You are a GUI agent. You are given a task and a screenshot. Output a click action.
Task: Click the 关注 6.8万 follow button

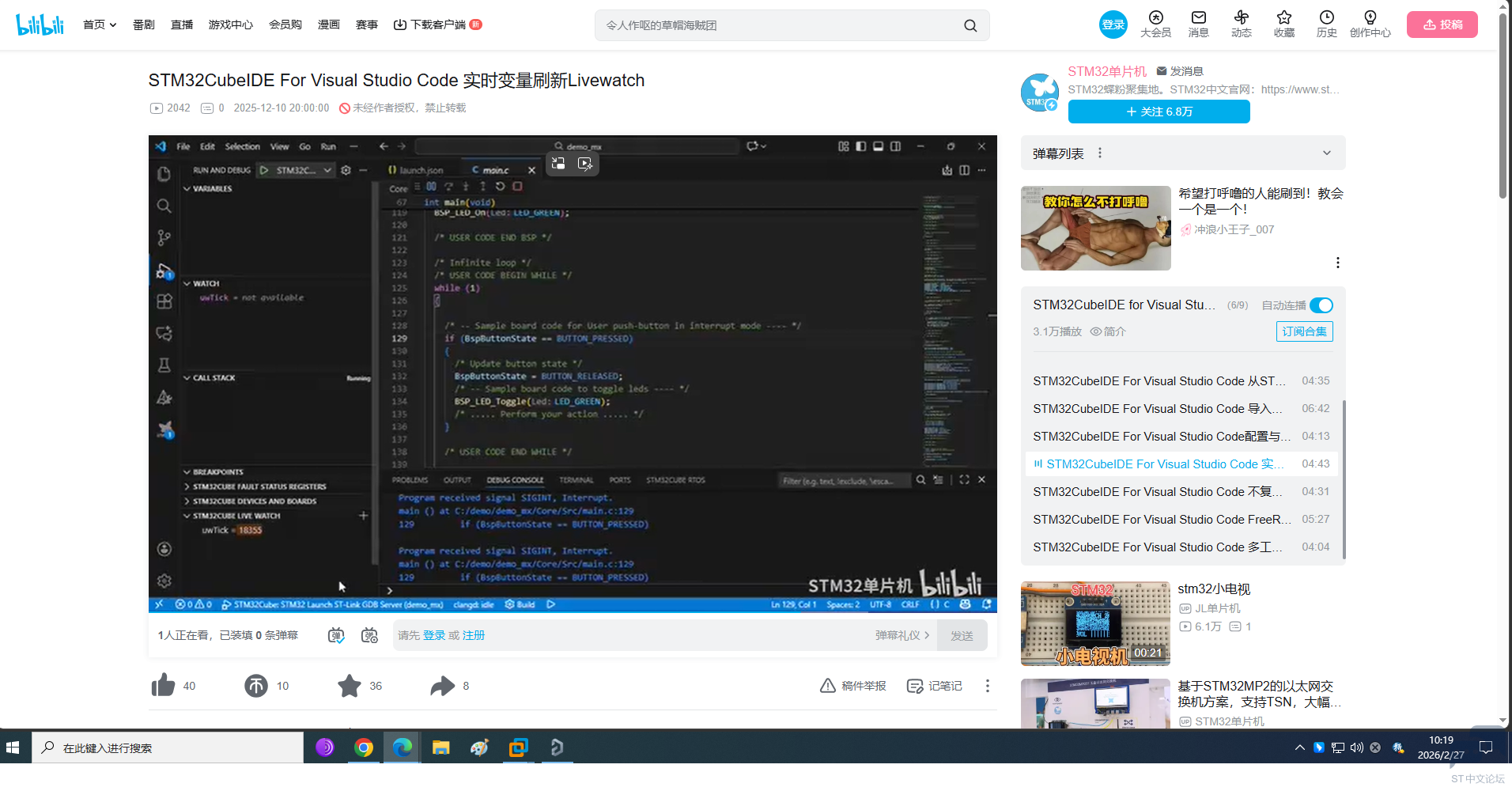click(1159, 112)
